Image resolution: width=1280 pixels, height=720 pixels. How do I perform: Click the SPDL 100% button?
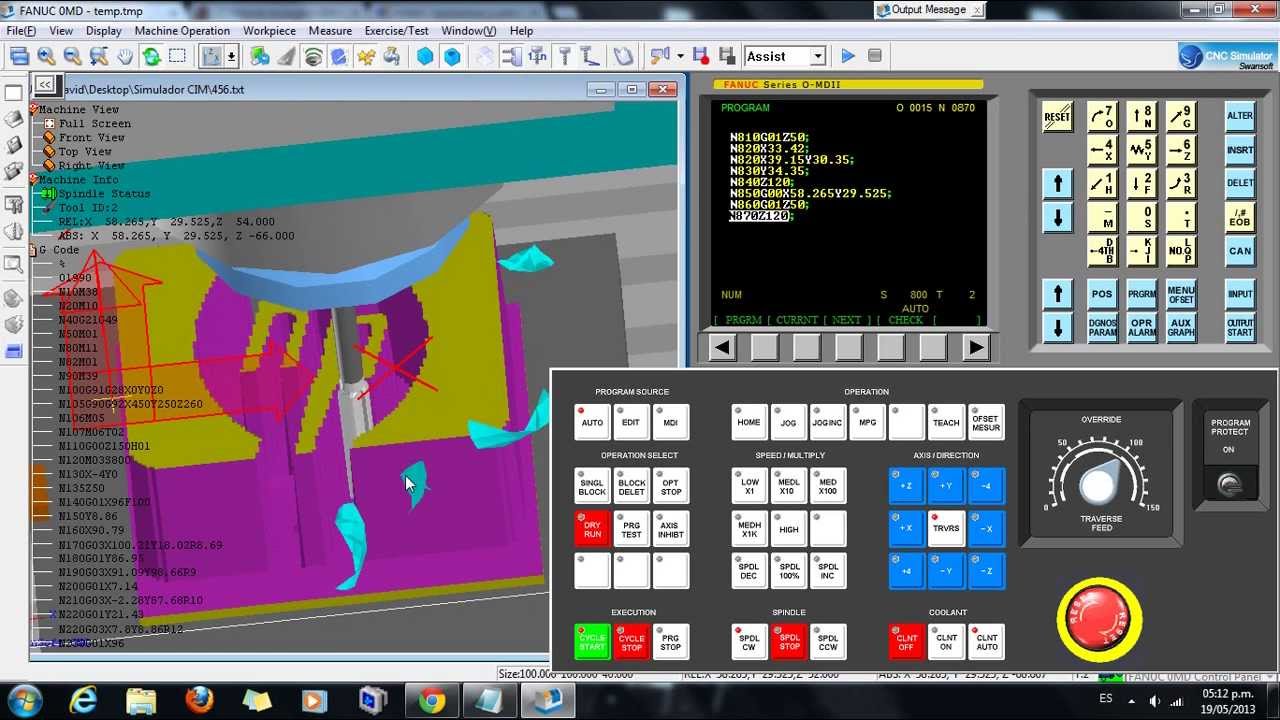pos(789,571)
